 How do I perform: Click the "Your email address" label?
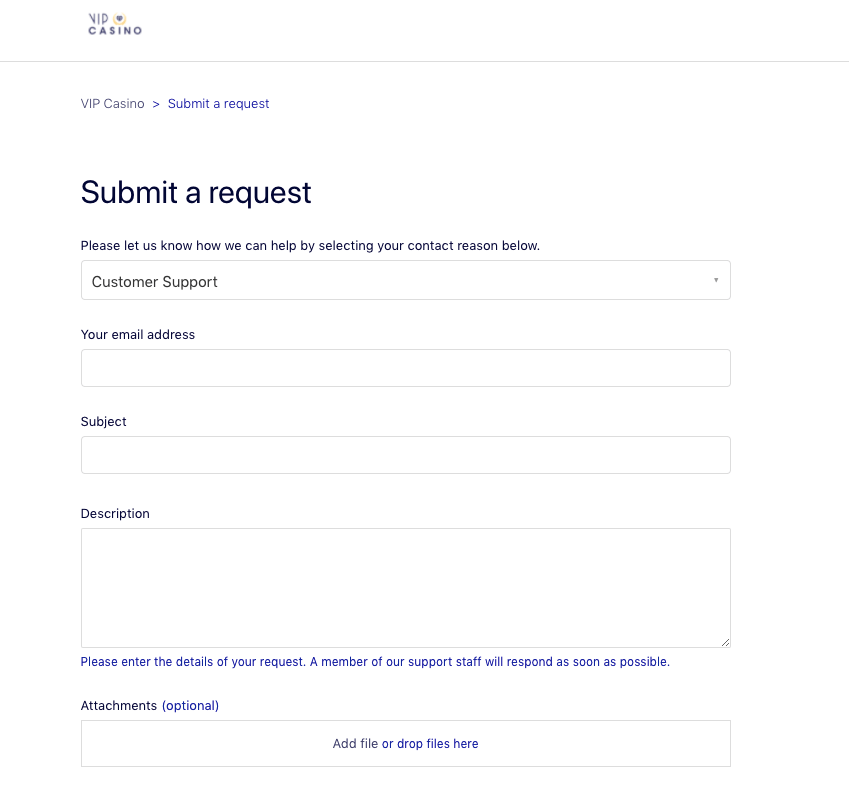coord(138,335)
